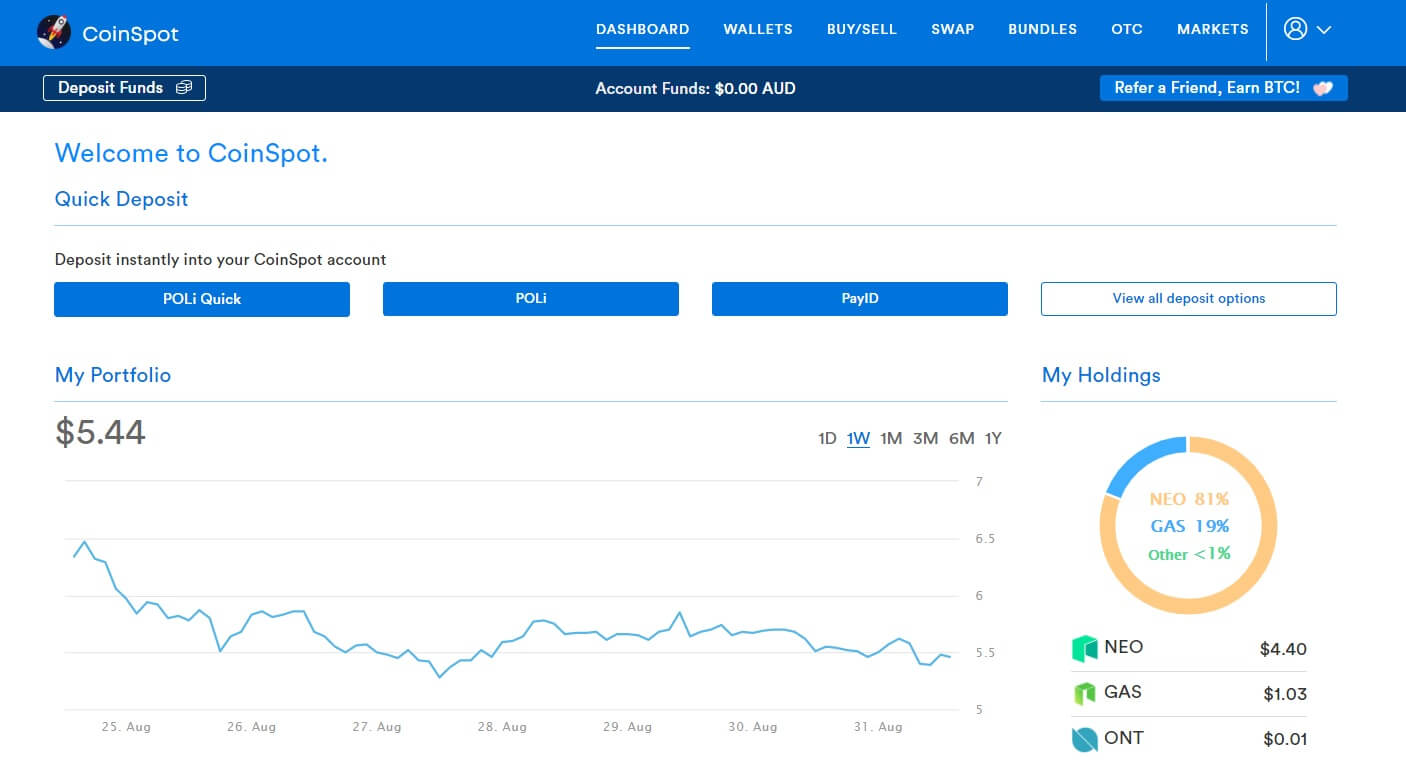This screenshot has height=779, width=1406.
Task: Click the heart icon on Refer a Friend
Action: (1323, 88)
